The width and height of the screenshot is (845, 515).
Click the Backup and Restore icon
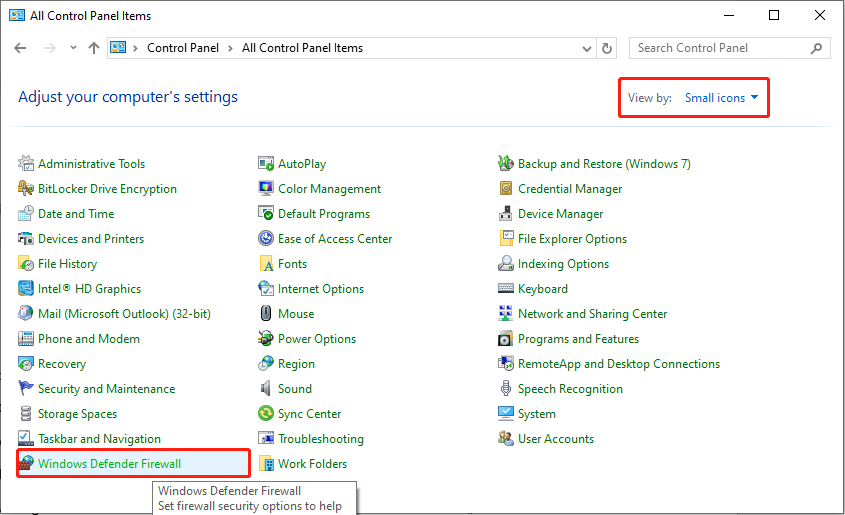[505, 163]
